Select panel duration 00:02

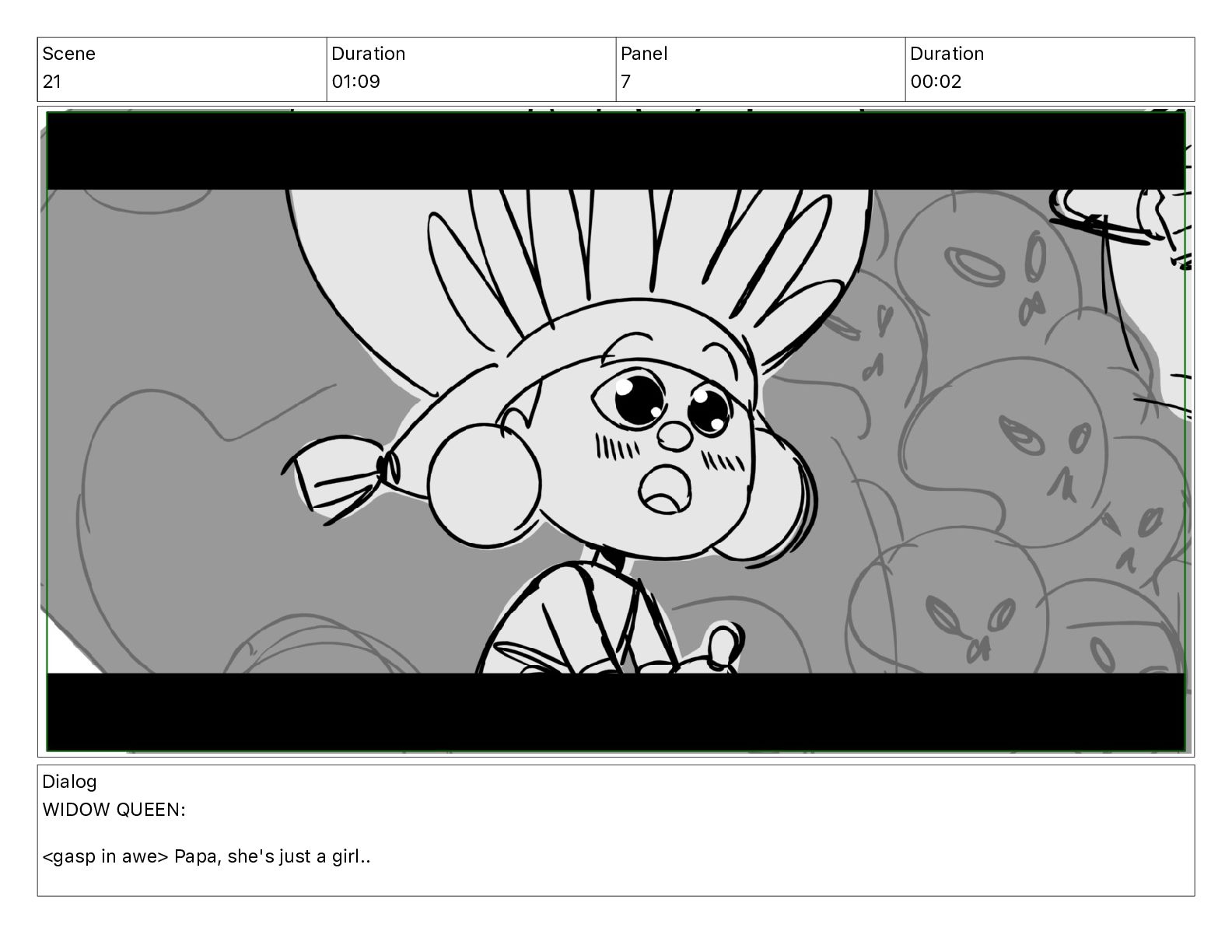click(x=936, y=82)
